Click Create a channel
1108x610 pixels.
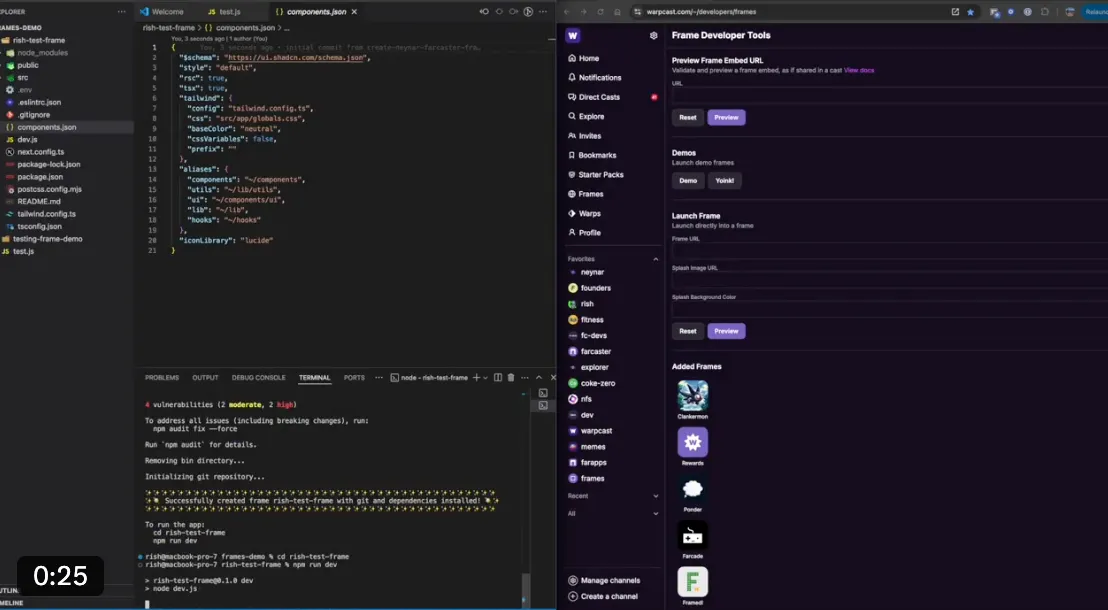[603, 597]
